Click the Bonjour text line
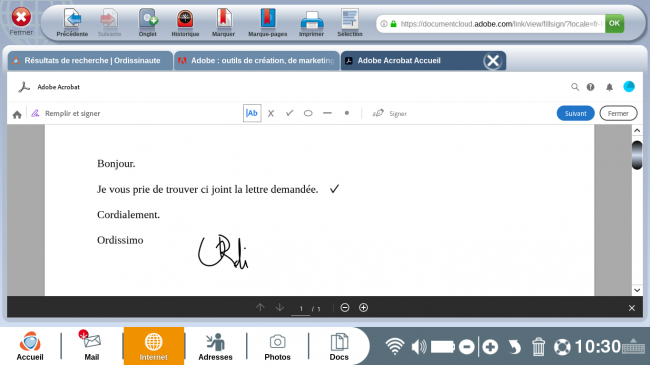Image resolution: width=650 pixels, height=365 pixels. [116, 164]
